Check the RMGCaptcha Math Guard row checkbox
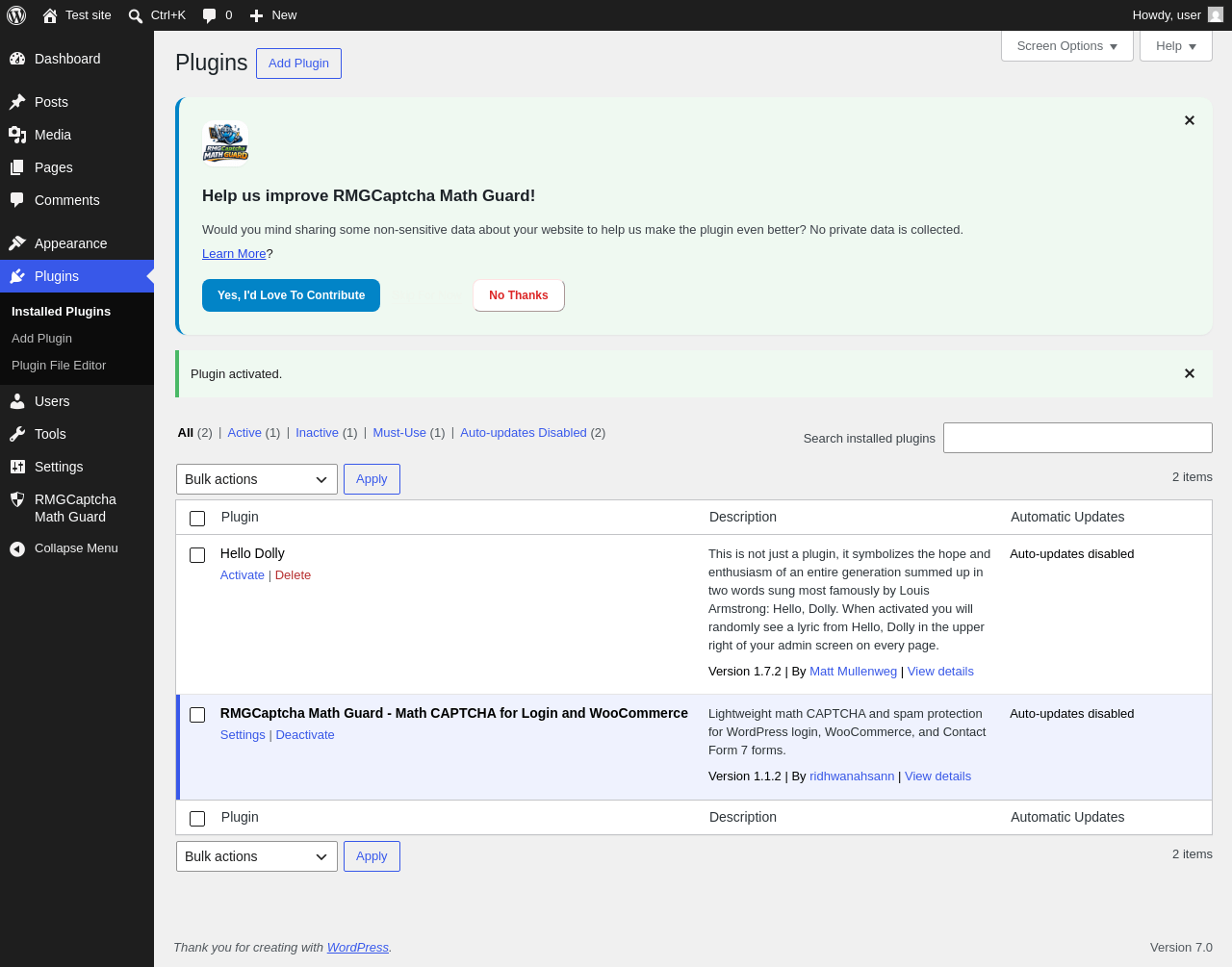The image size is (1232, 967). (x=197, y=715)
